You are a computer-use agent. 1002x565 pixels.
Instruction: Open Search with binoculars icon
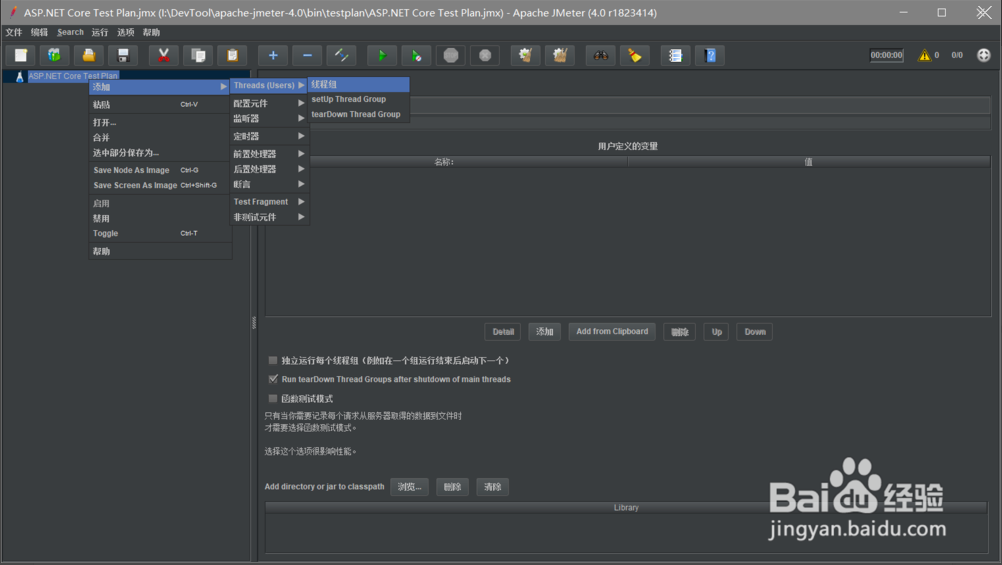point(601,56)
